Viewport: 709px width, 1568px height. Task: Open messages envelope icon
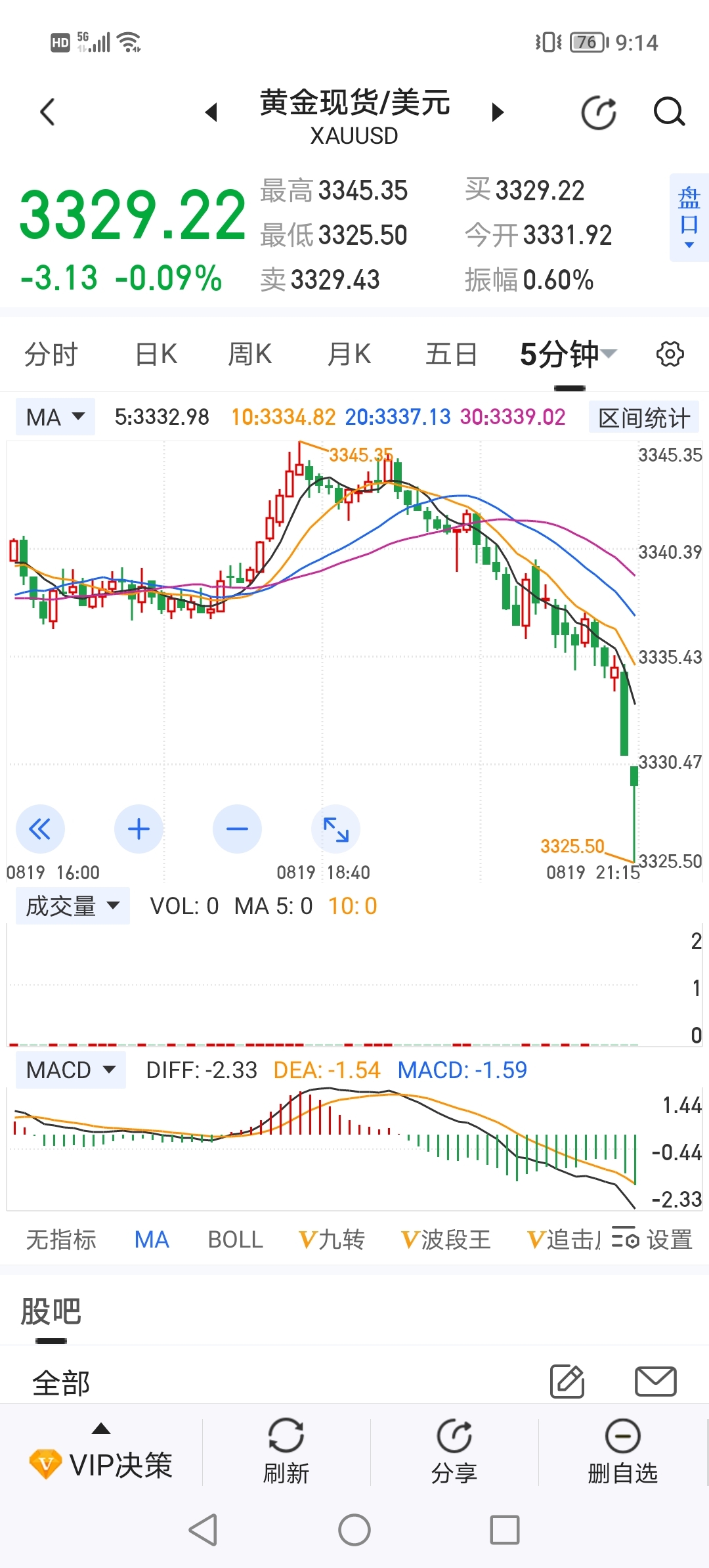pos(656,1382)
